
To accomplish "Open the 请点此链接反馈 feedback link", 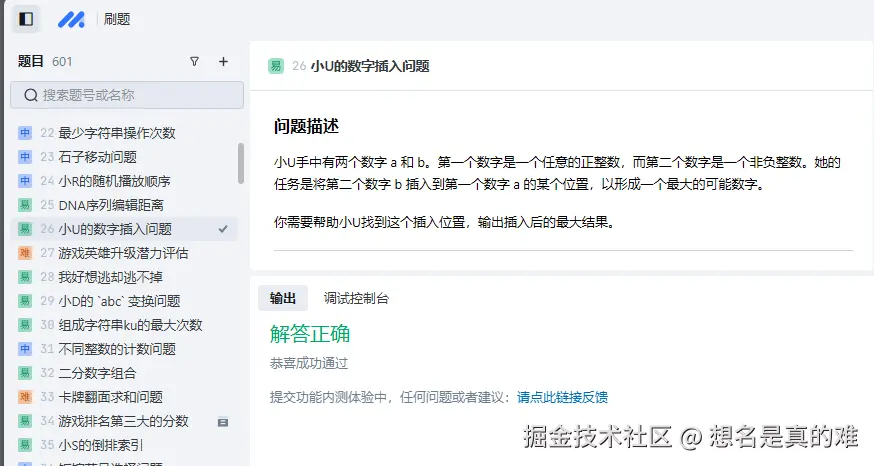I will tap(562, 397).
